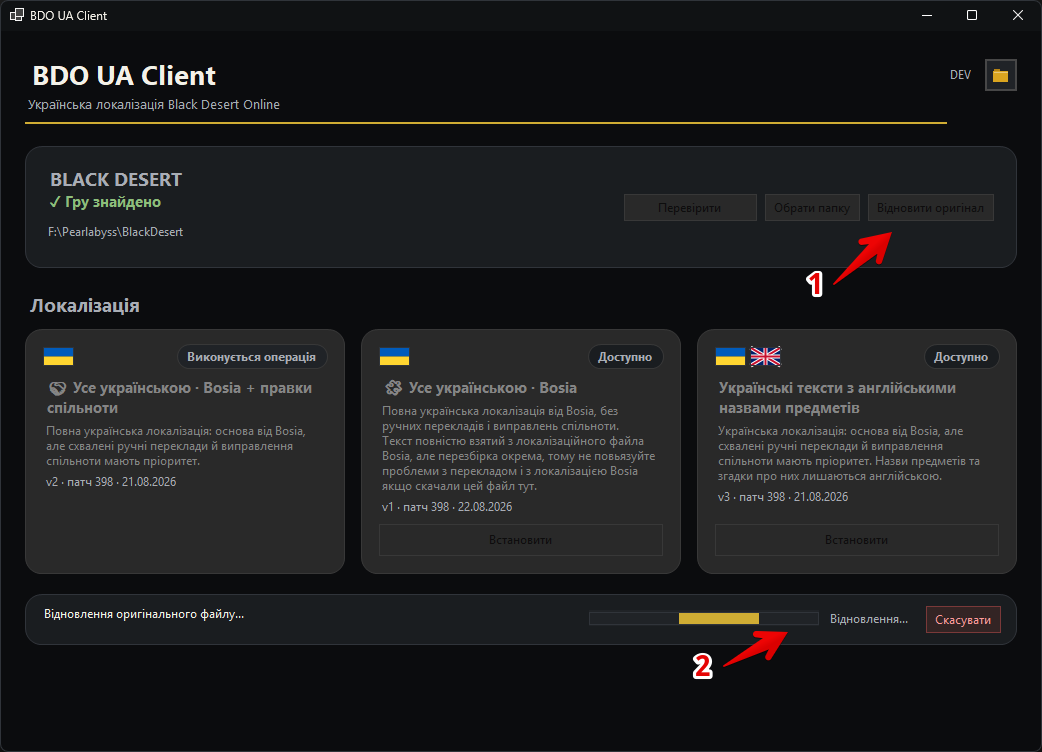Open the game folder icon button
This screenshot has height=752, width=1042.
[1000, 75]
